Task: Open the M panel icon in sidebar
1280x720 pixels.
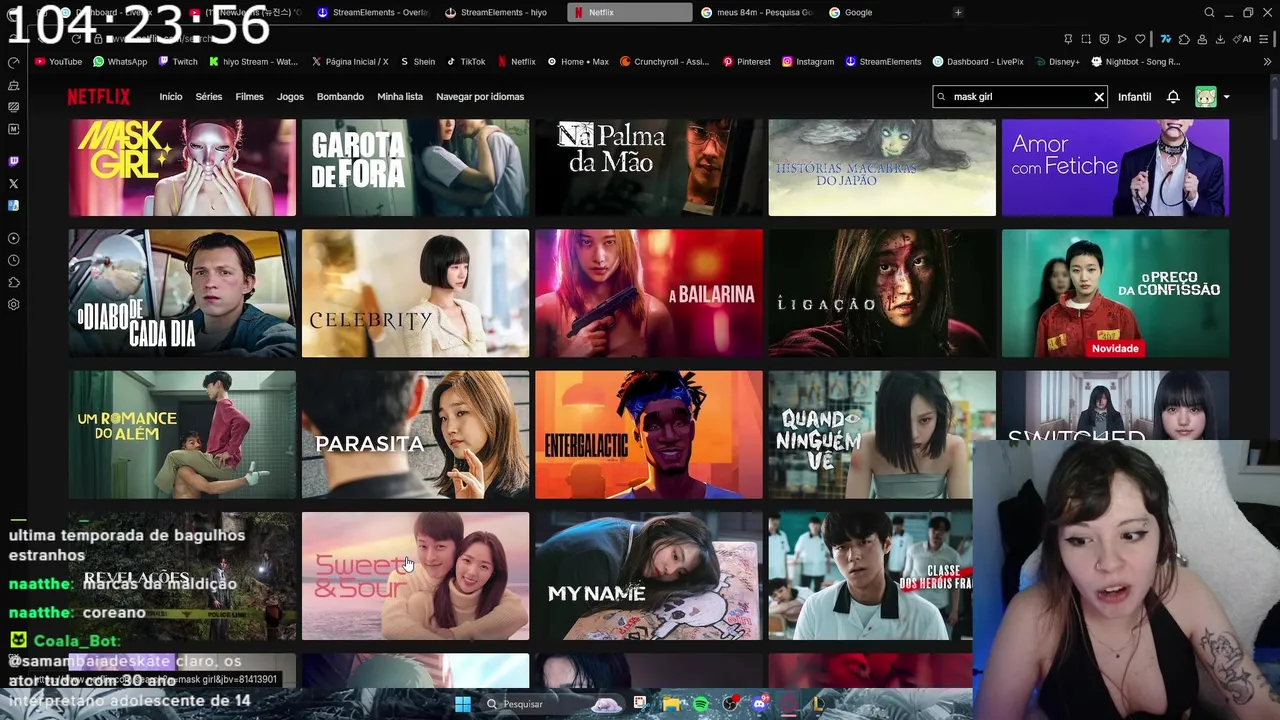Action: tap(13, 129)
